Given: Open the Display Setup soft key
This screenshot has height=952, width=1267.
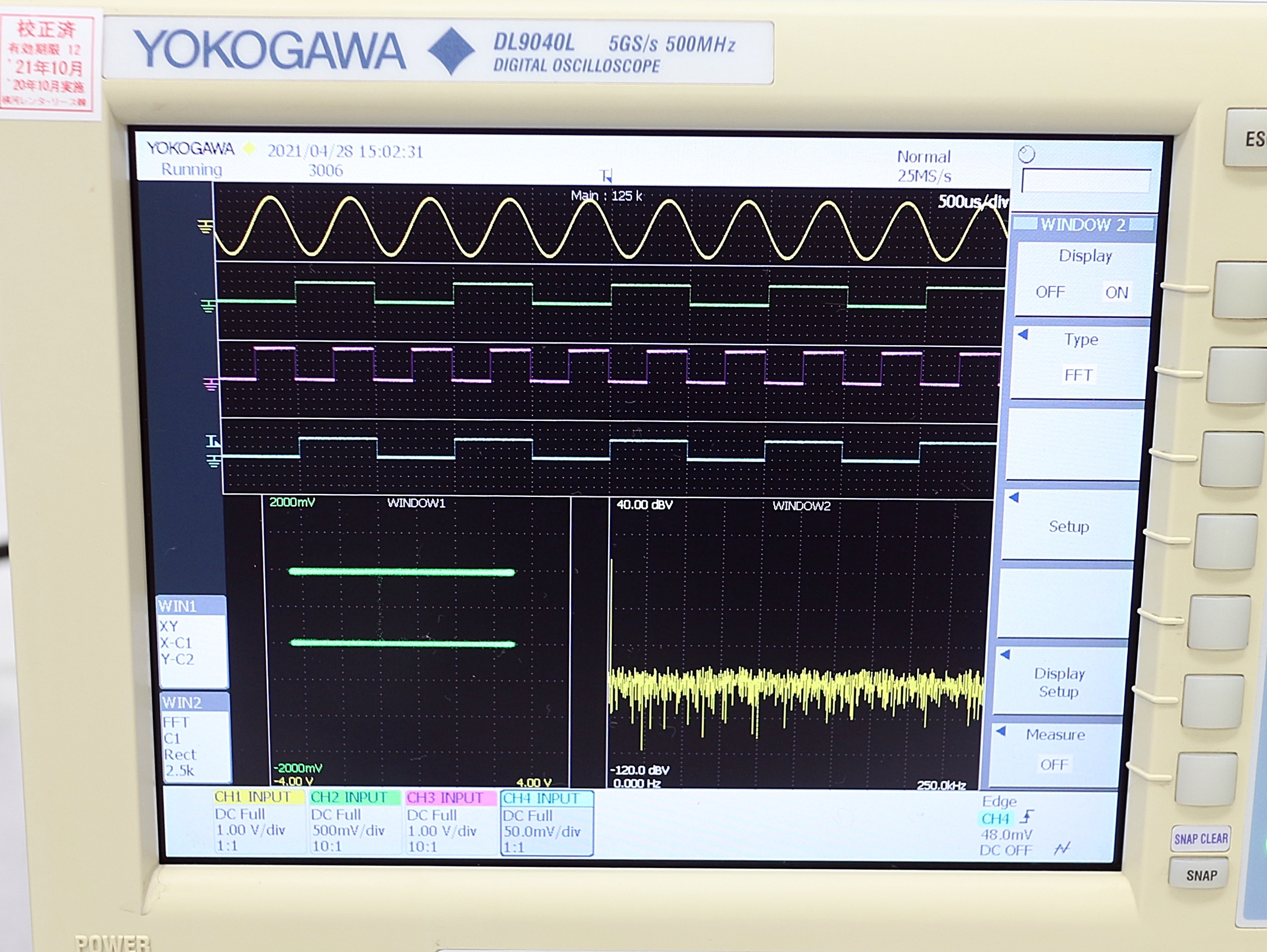Looking at the screenshot, I should coord(1059,682).
